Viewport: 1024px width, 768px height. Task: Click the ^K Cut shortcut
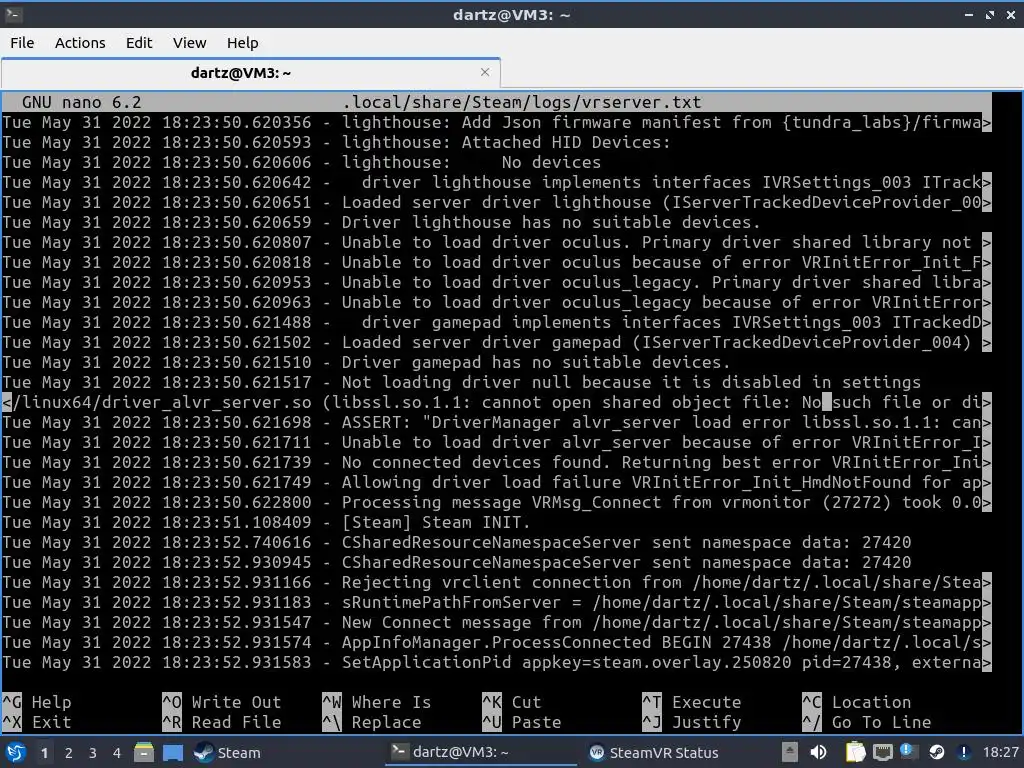point(512,702)
